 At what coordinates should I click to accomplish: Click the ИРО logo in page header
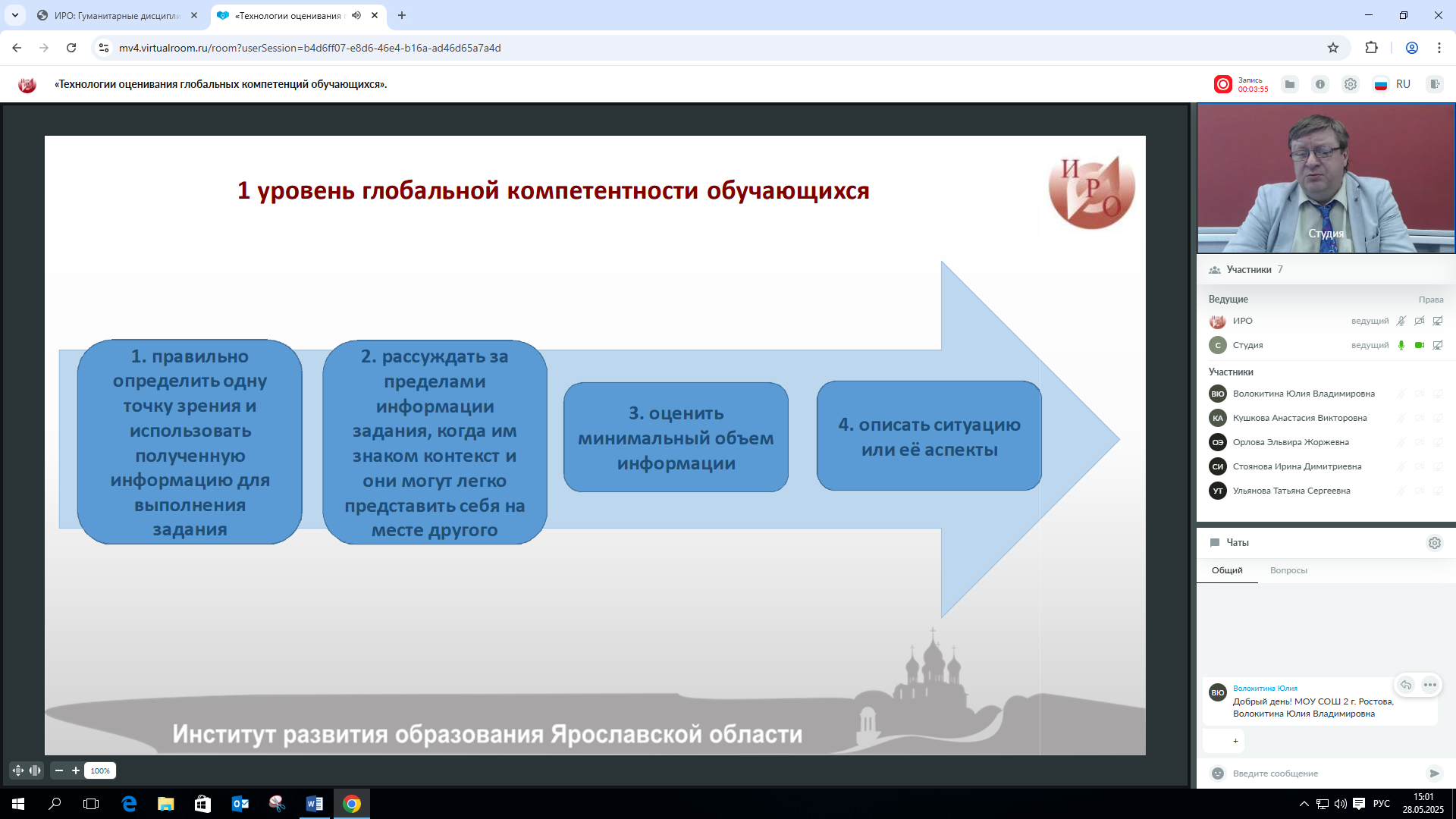point(27,85)
